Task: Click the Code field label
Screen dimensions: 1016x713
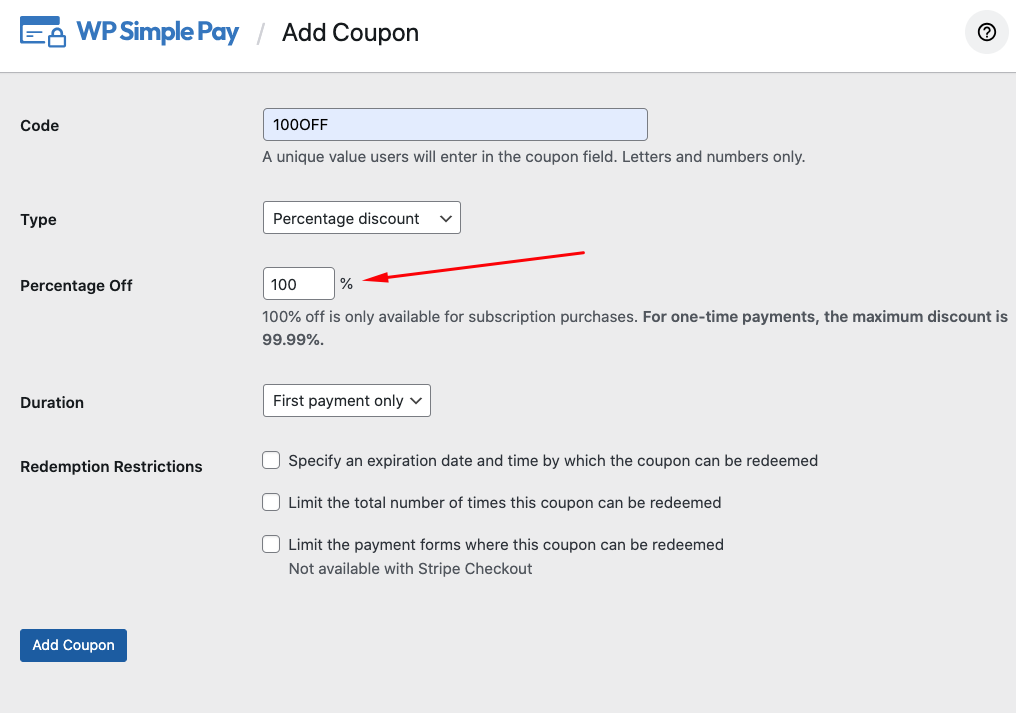Action: coord(40,126)
